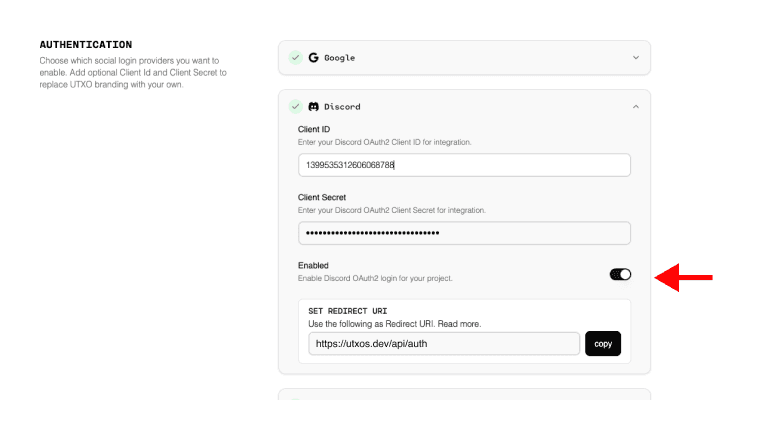
Task: Click the Enabled label text
Action: 313,265
